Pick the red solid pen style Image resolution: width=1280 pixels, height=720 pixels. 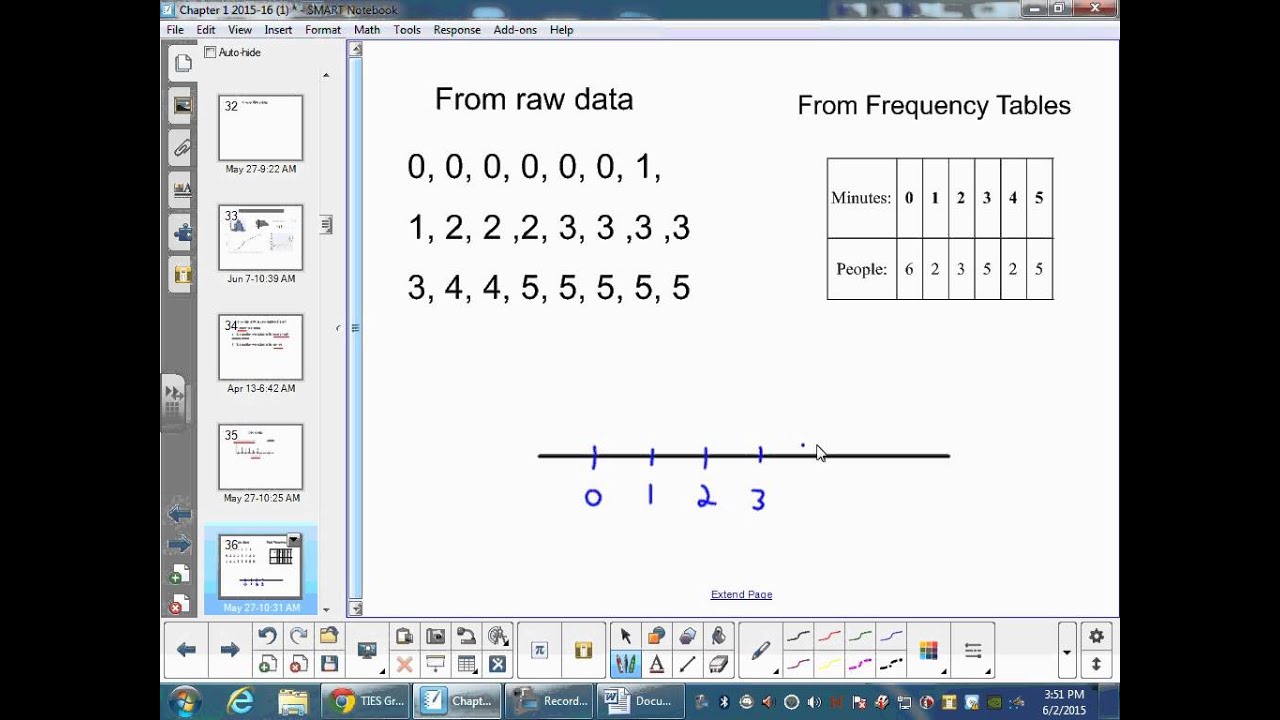pyautogui.click(x=829, y=636)
